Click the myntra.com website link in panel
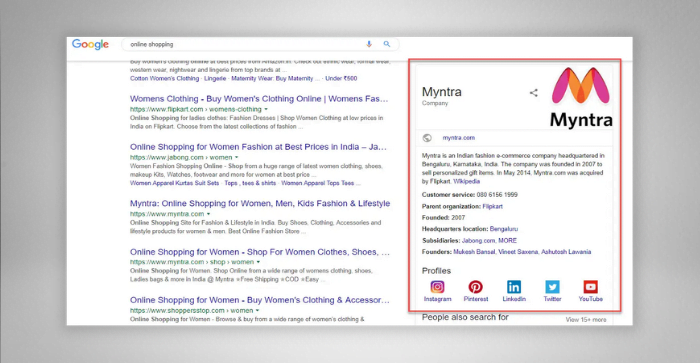This screenshot has height=363, width=700. [458, 138]
